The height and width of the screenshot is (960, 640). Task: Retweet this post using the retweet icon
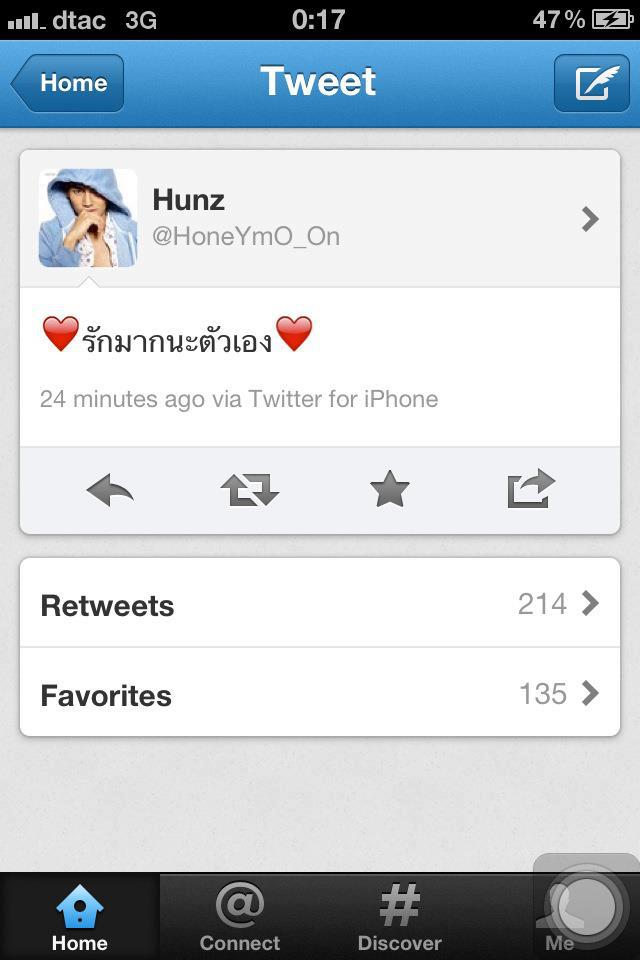(250, 490)
